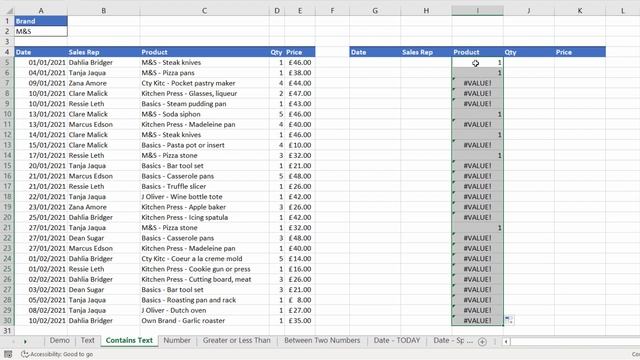Viewport: 640px width, 360px height.
Task: Switch to the Number sheet tab
Action: [x=177, y=340]
